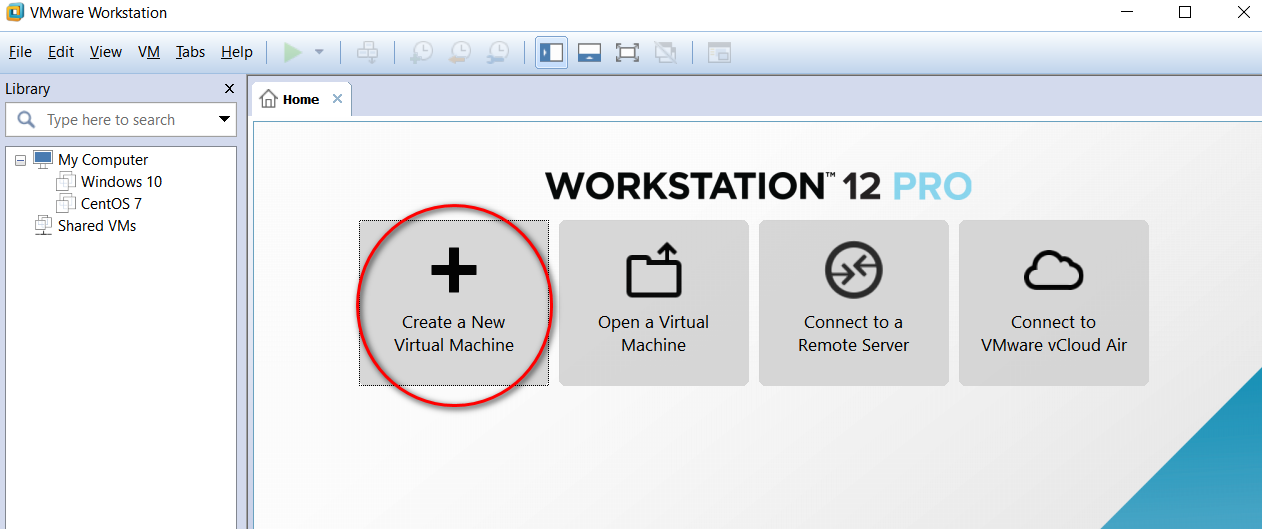The image size is (1262, 529).
Task: Click the Take Snapshot toolbar icon
Action: [x=421, y=52]
